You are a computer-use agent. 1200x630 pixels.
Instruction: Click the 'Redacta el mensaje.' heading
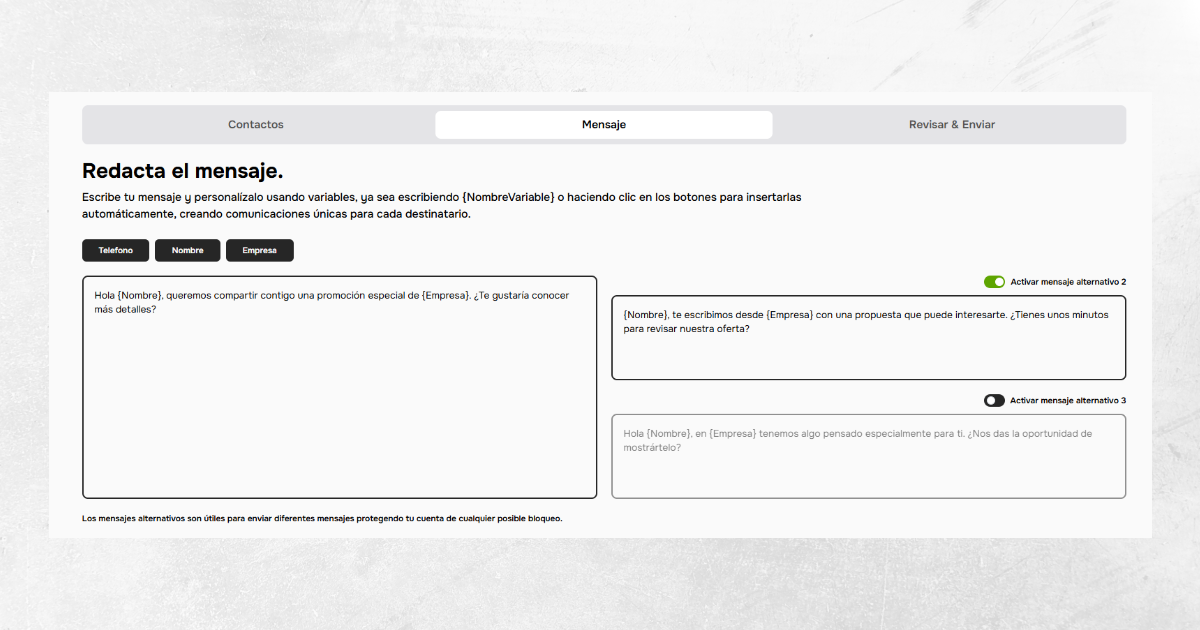click(182, 171)
